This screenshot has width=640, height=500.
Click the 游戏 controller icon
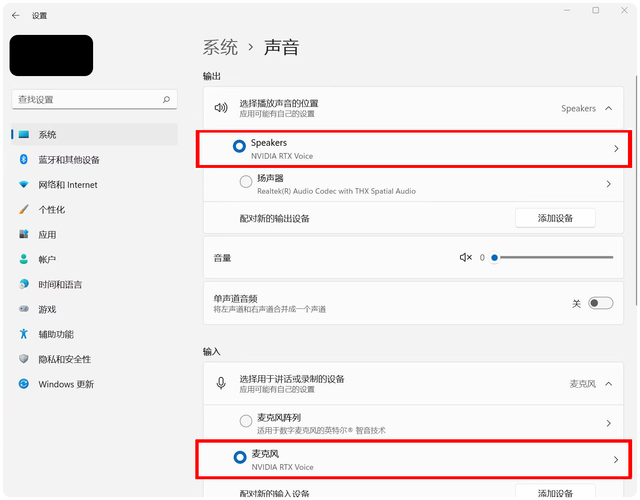24,309
